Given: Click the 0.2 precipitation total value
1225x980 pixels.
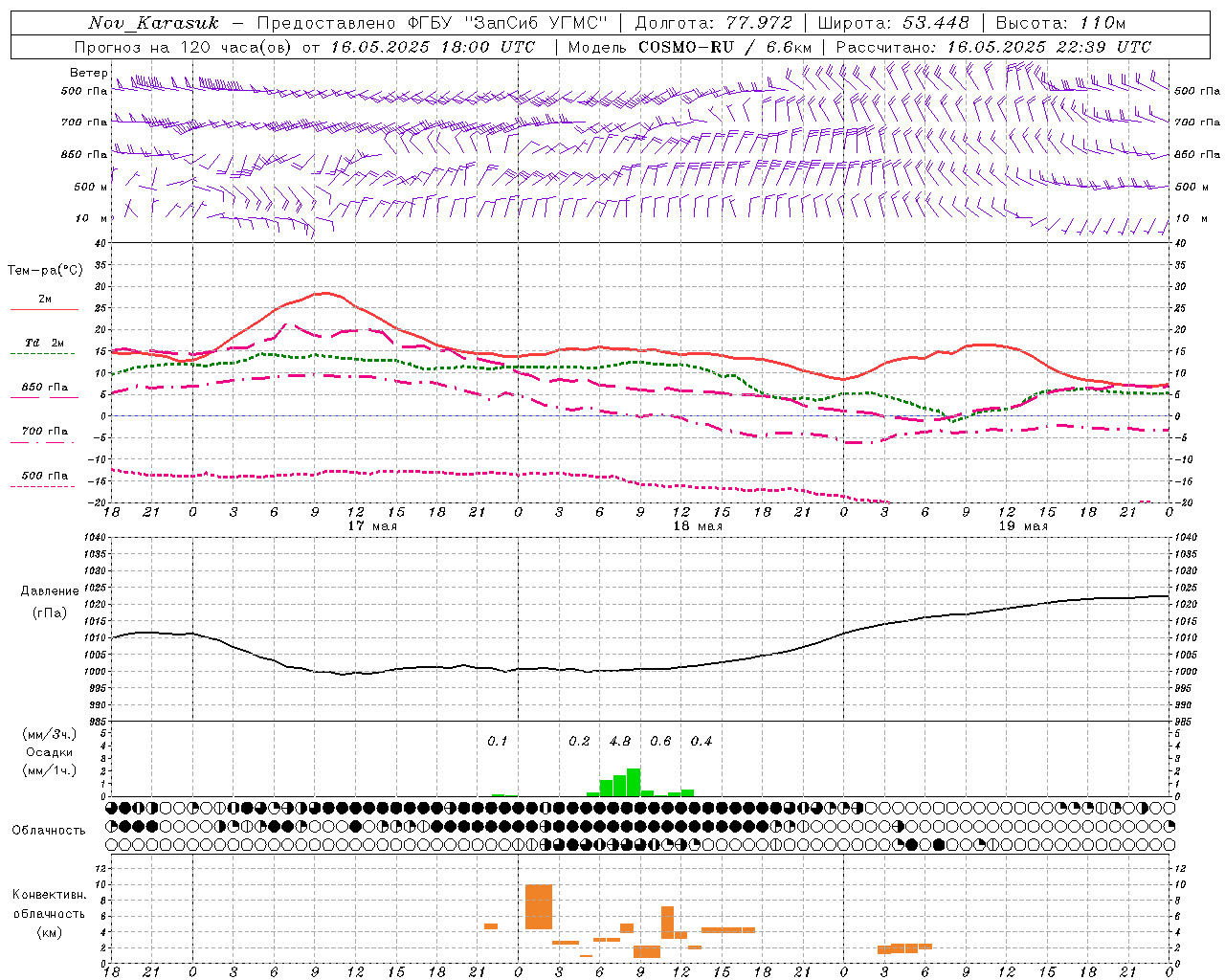Looking at the screenshot, I should [579, 742].
